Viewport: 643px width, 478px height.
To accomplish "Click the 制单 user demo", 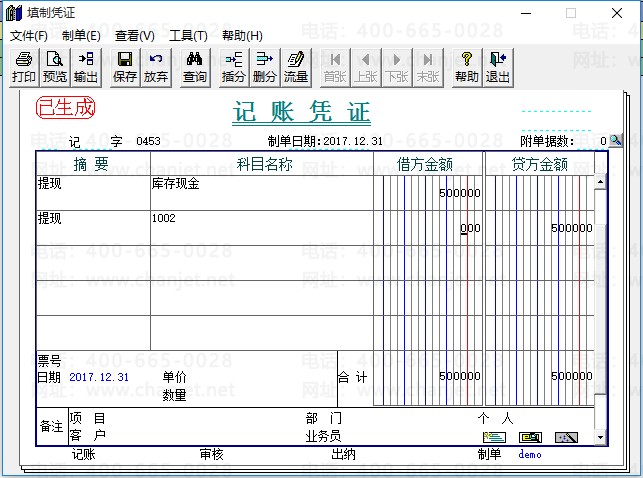I will click(530, 454).
